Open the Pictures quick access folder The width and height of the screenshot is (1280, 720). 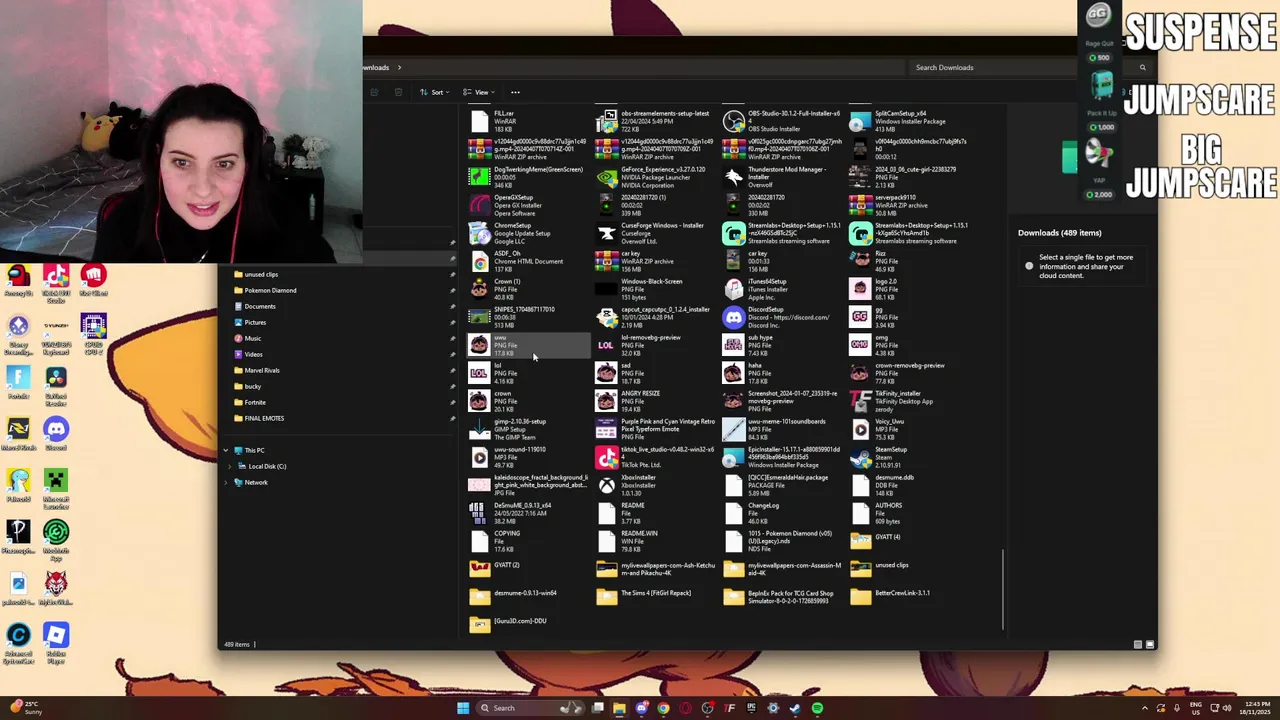coord(256,322)
